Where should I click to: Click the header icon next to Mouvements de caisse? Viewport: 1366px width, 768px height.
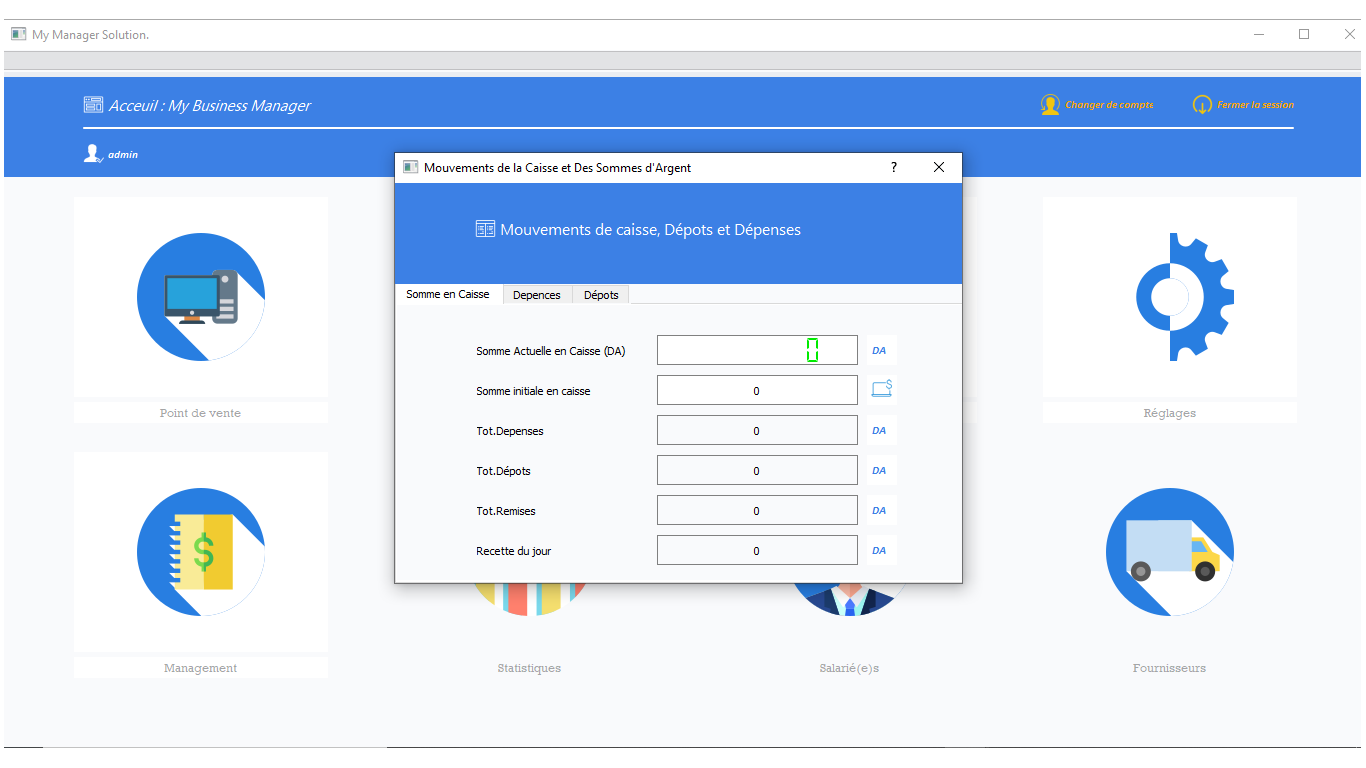[485, 229]
